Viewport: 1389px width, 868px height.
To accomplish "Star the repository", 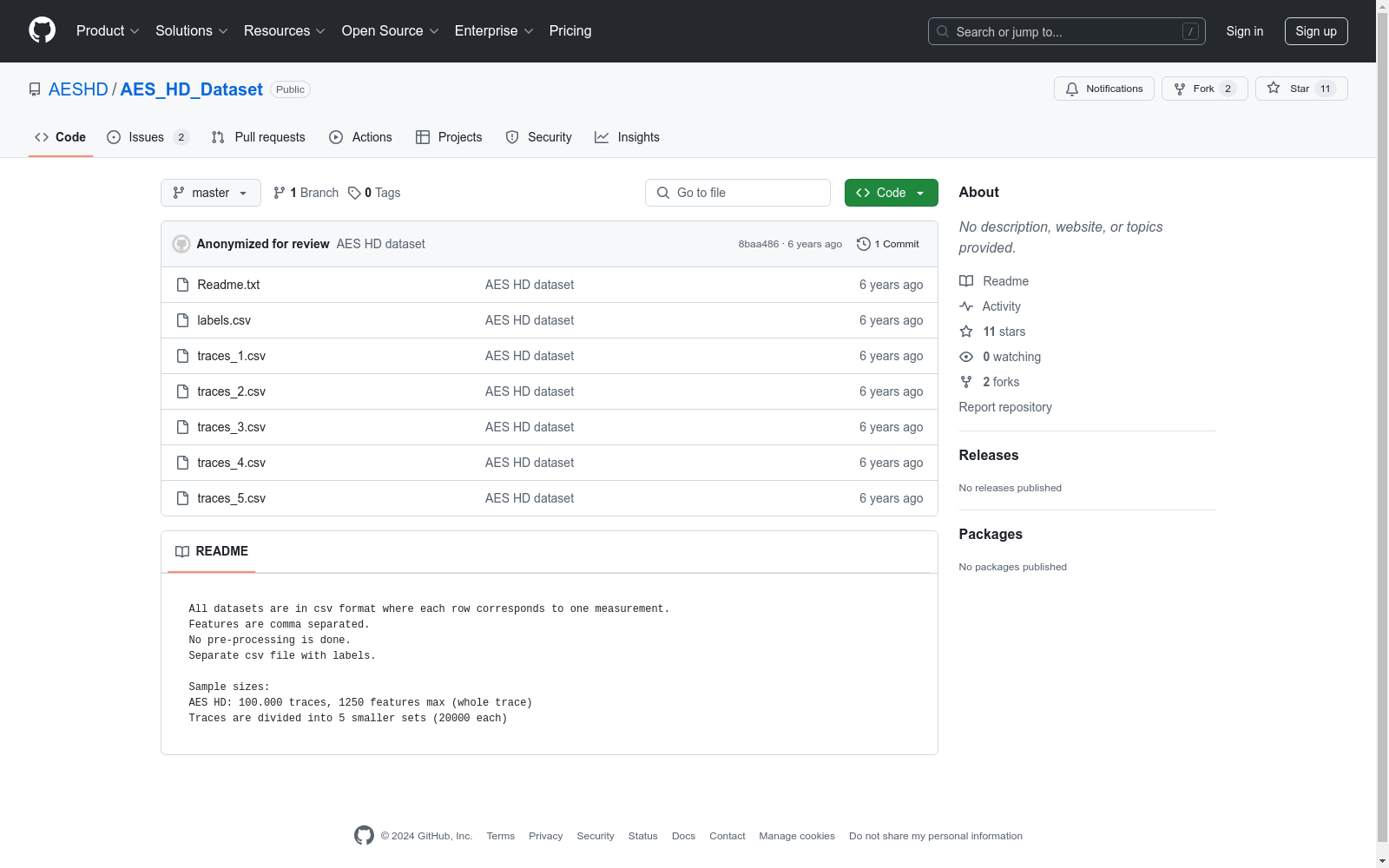I will [1301, 89].
